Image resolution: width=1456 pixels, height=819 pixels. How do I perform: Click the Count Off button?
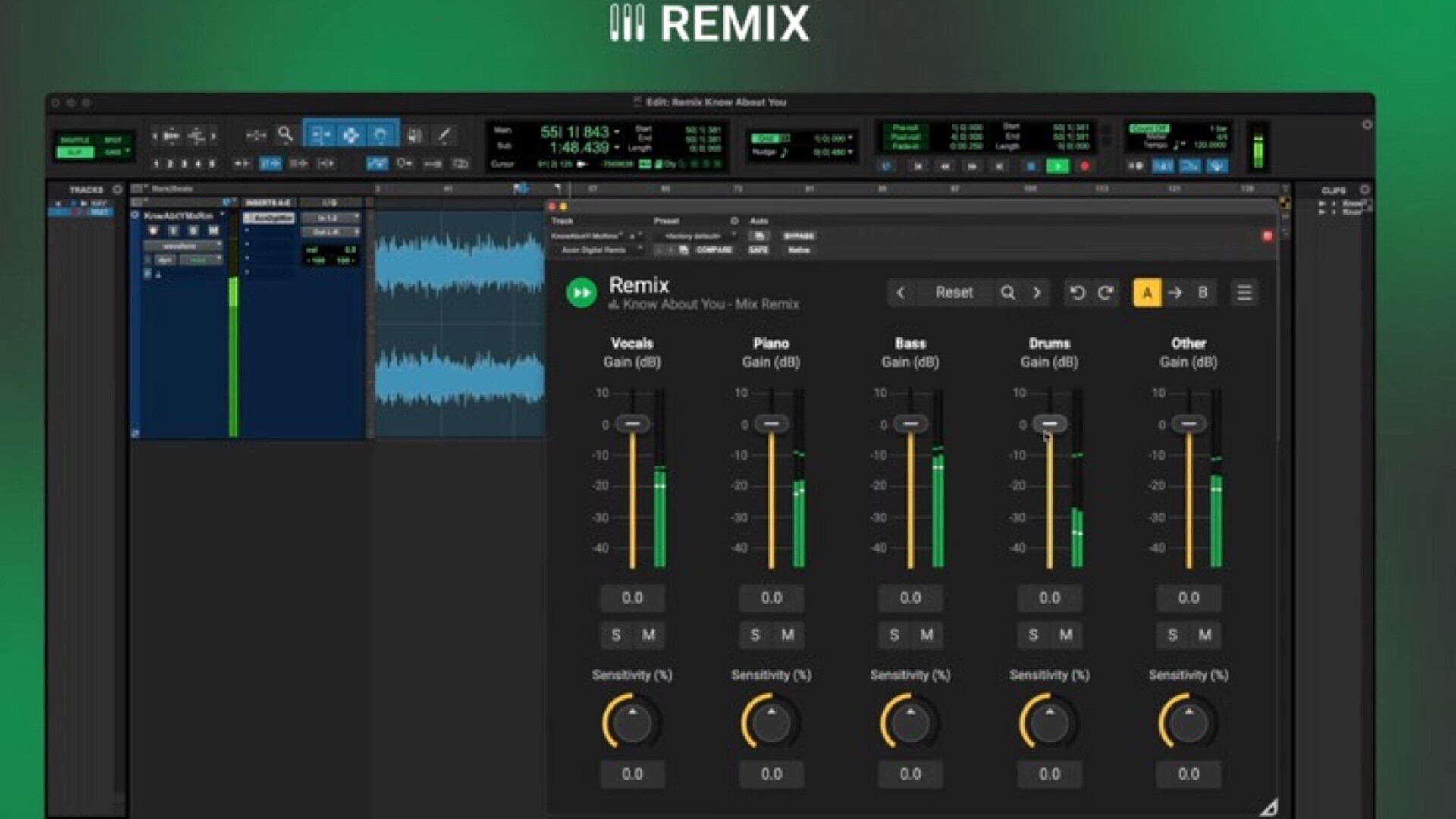pos(1149,128)
